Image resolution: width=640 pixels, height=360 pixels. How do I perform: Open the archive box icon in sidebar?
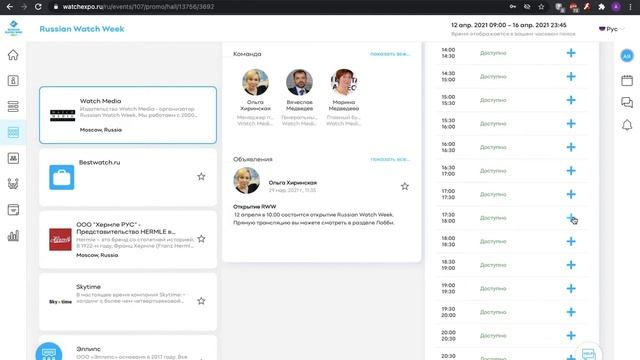(x=13, y=210)
